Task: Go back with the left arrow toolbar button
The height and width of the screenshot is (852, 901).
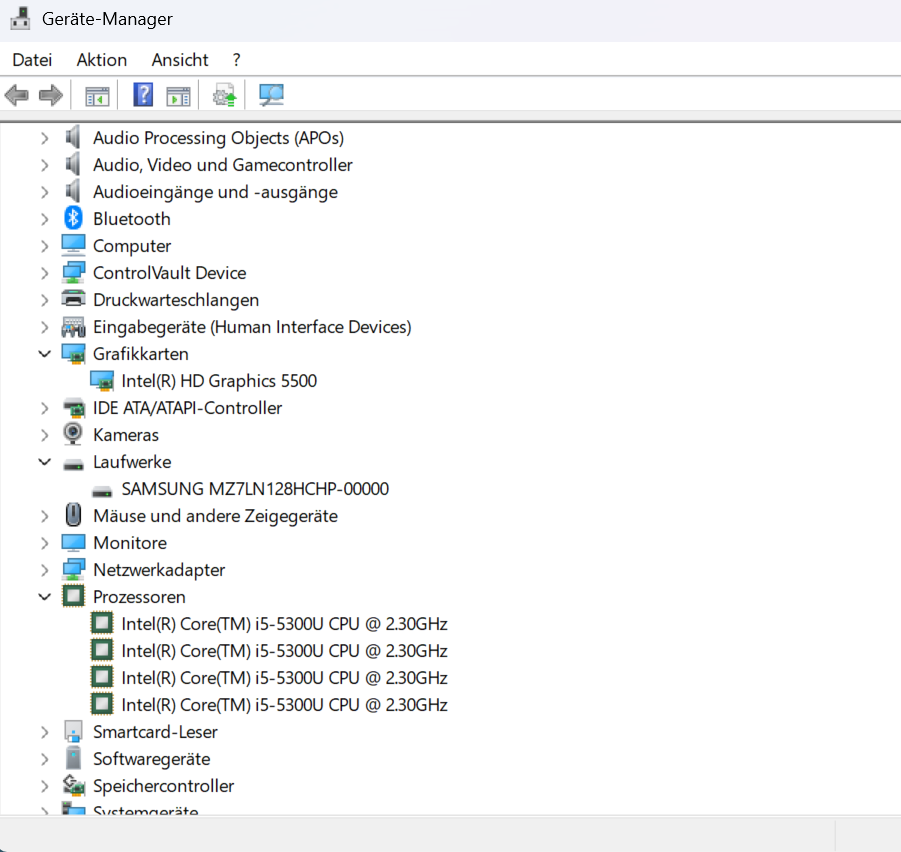Action: [17, 95]
